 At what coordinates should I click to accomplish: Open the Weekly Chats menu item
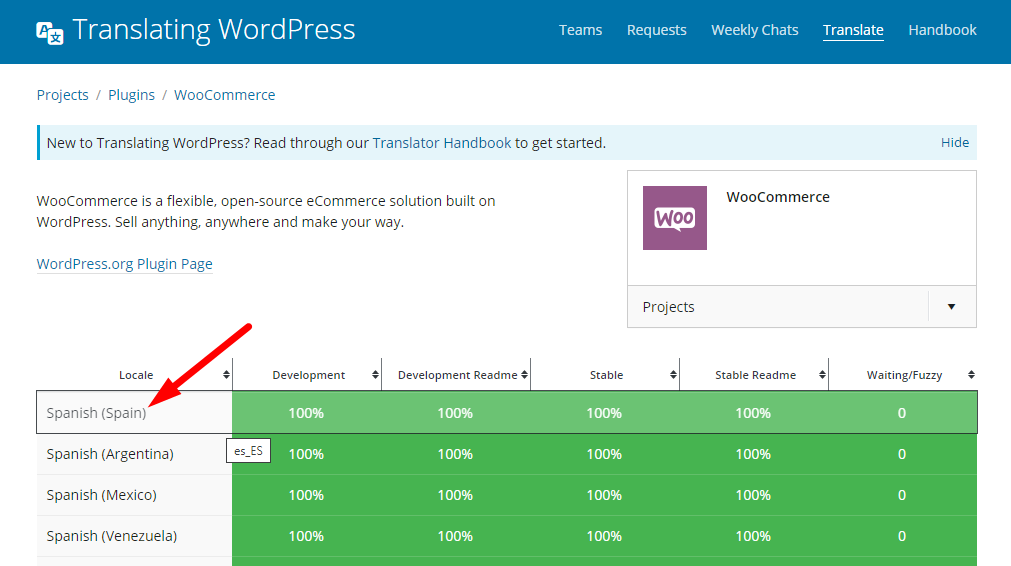754,30
